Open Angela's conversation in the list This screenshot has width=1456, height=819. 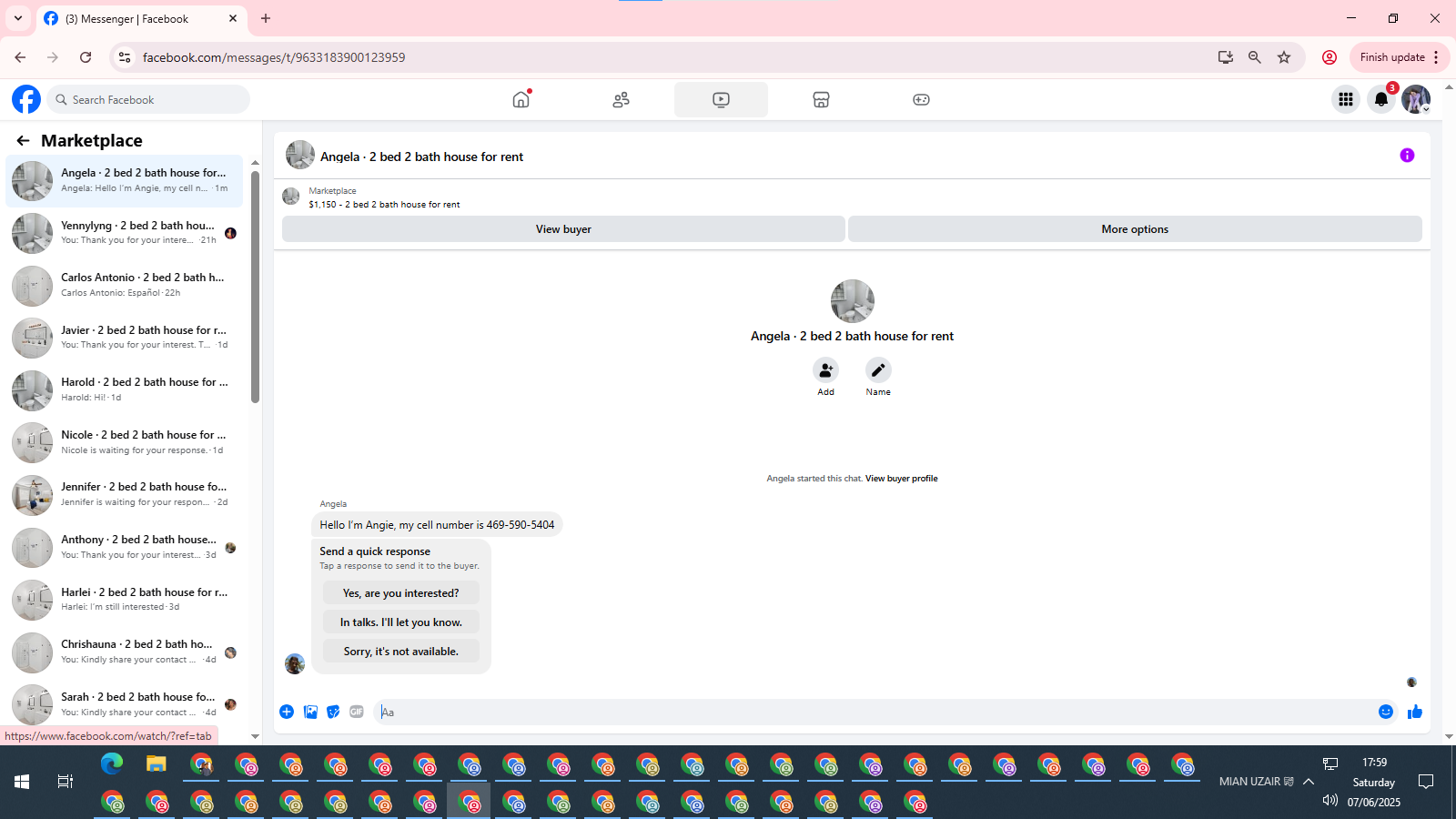point(125,180)
